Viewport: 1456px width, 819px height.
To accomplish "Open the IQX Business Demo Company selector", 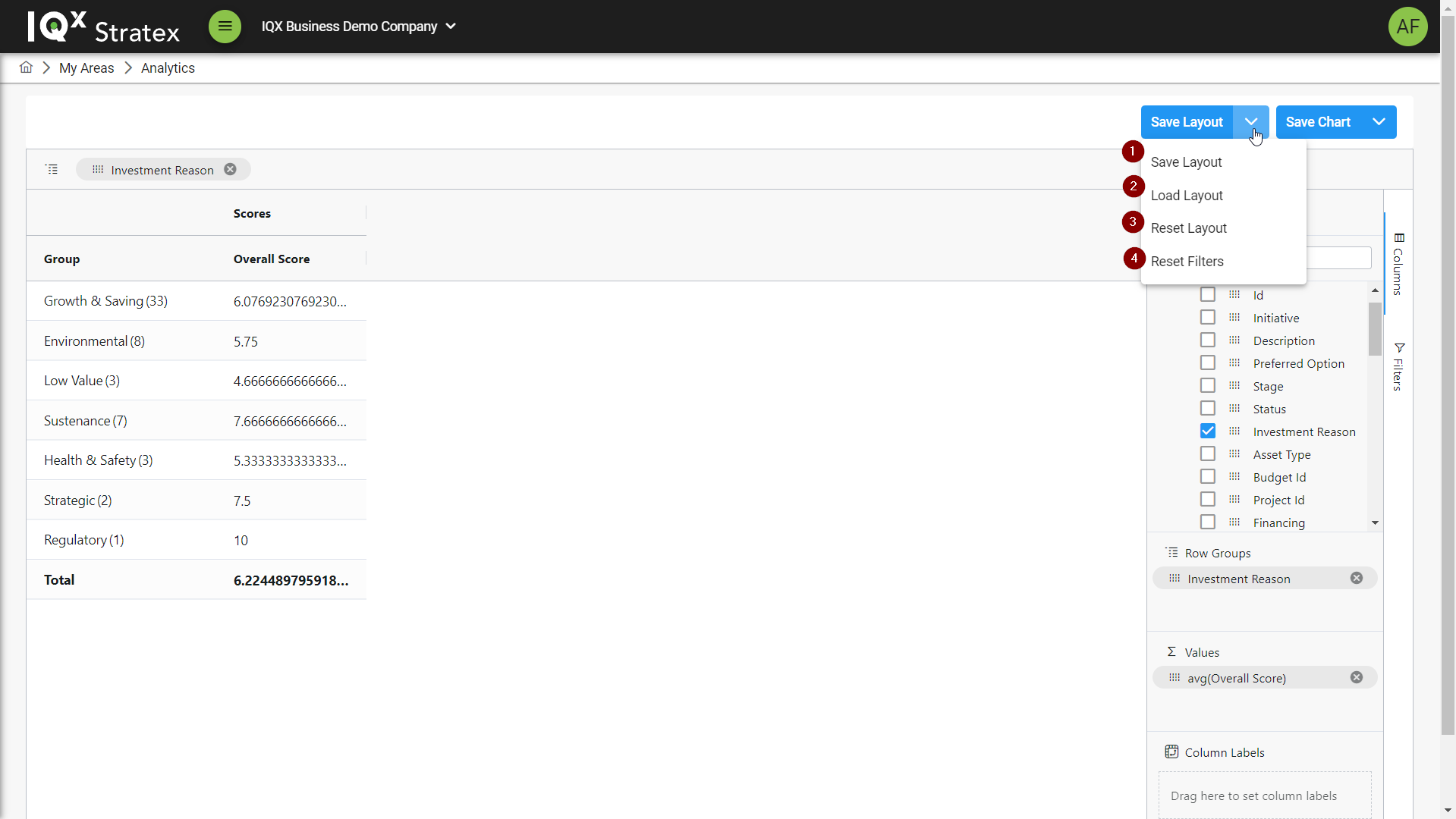I will tap(358, 27).
